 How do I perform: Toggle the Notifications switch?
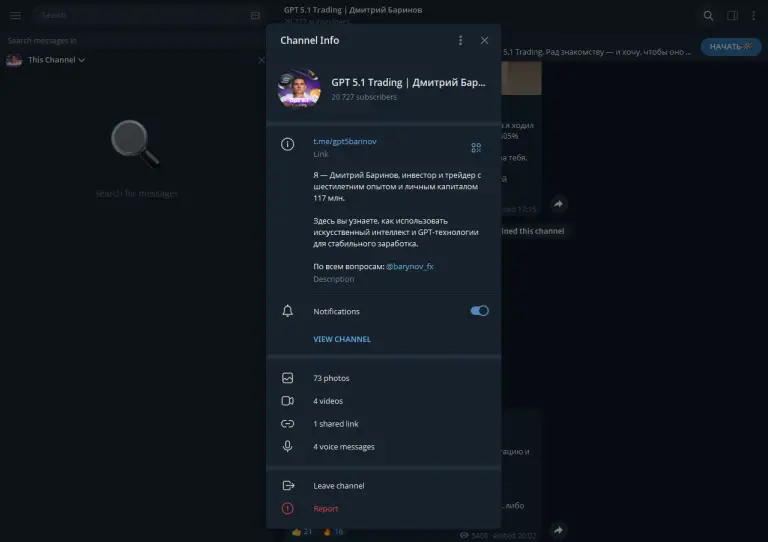479,311
